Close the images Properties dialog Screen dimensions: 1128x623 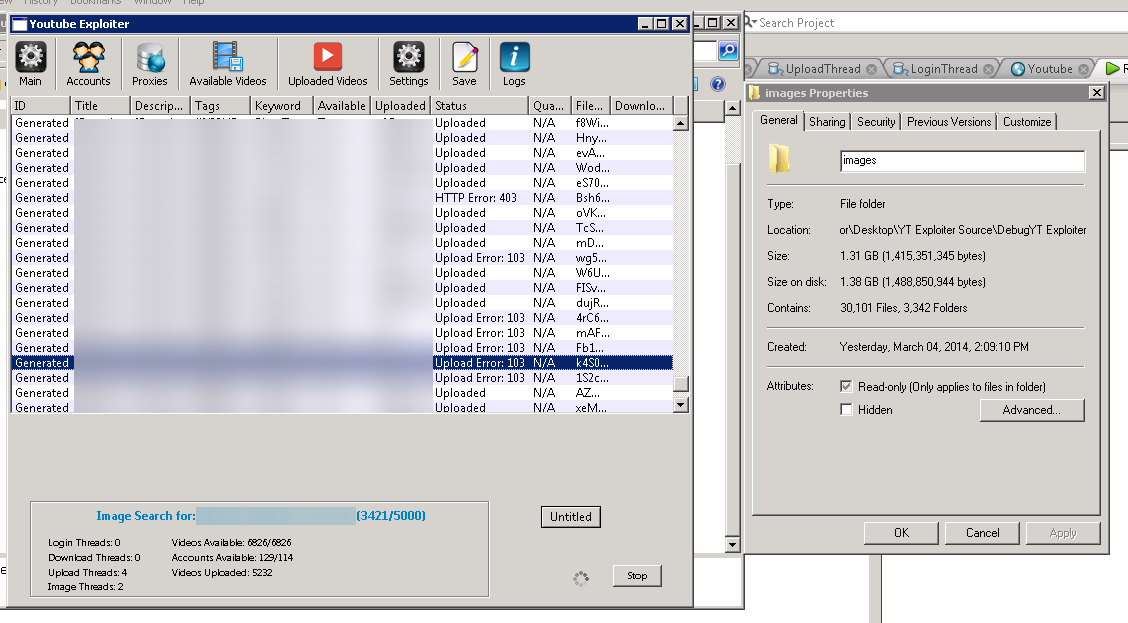coord(1096,92)
